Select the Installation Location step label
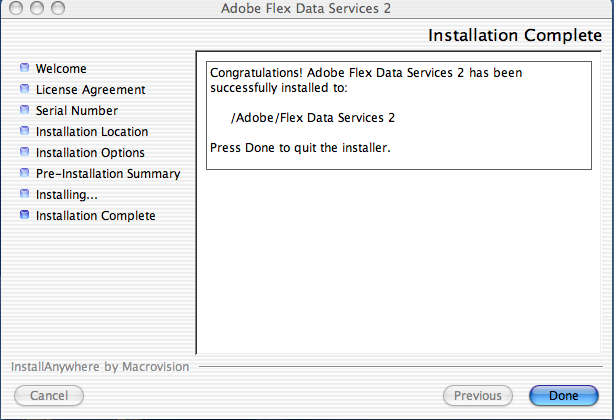614x420 pixels. pyautogui.click(x=92, y=132)
